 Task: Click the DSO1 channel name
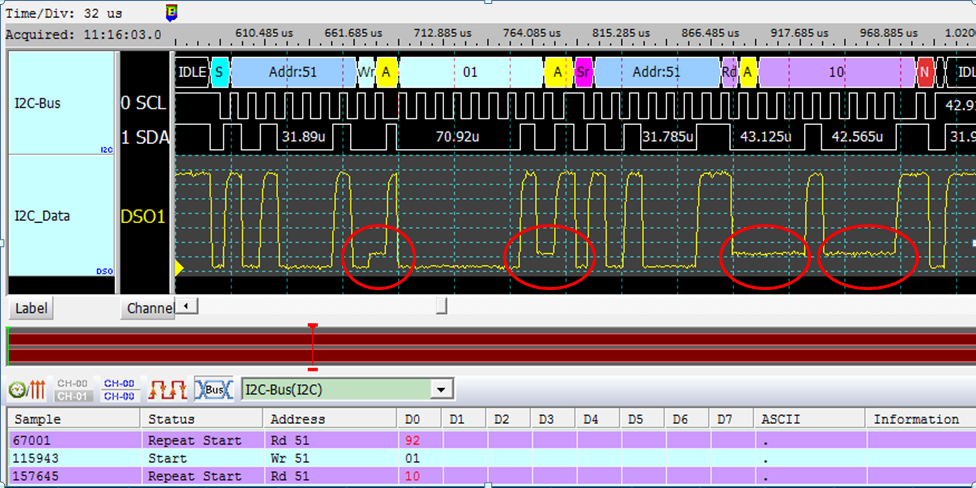[x=143, y=217]
